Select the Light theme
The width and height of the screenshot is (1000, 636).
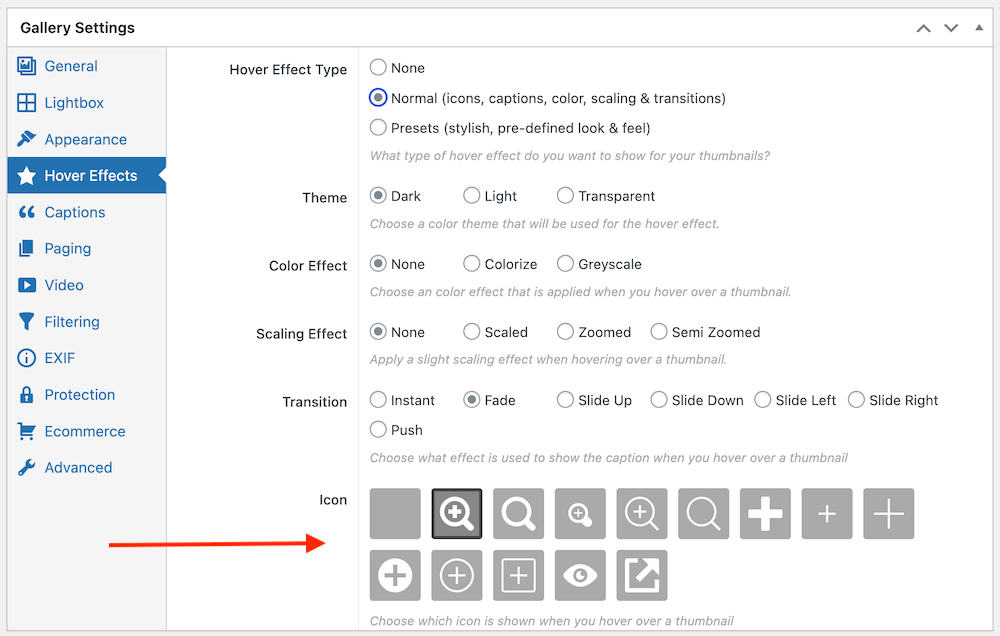(471, 196)
